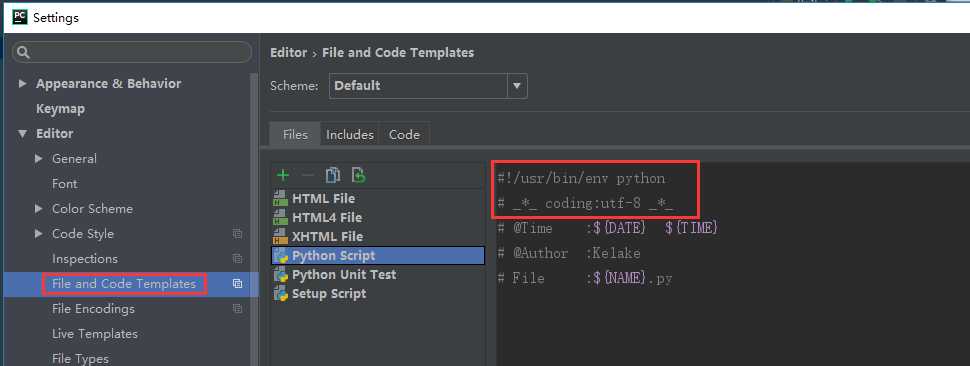Click the copy icon beside File Encodings
The image size is (970, 366).
pyautogui.click(x=238, y=309)
